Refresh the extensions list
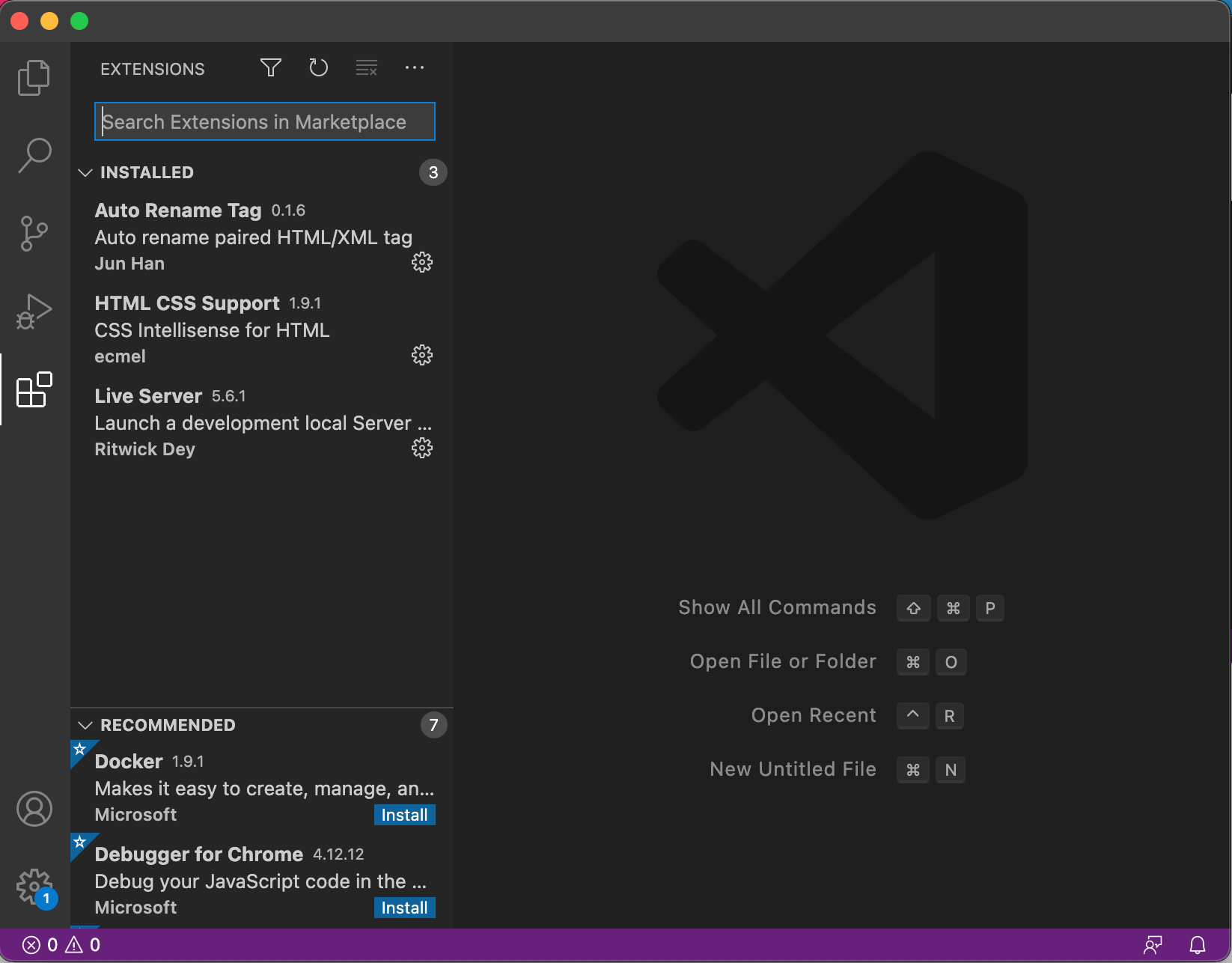The image size is (1232, 963). pos(319,68)
